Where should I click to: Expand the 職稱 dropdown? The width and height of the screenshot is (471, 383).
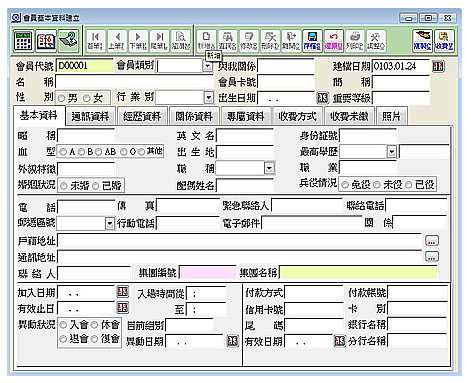pos(269,168)
